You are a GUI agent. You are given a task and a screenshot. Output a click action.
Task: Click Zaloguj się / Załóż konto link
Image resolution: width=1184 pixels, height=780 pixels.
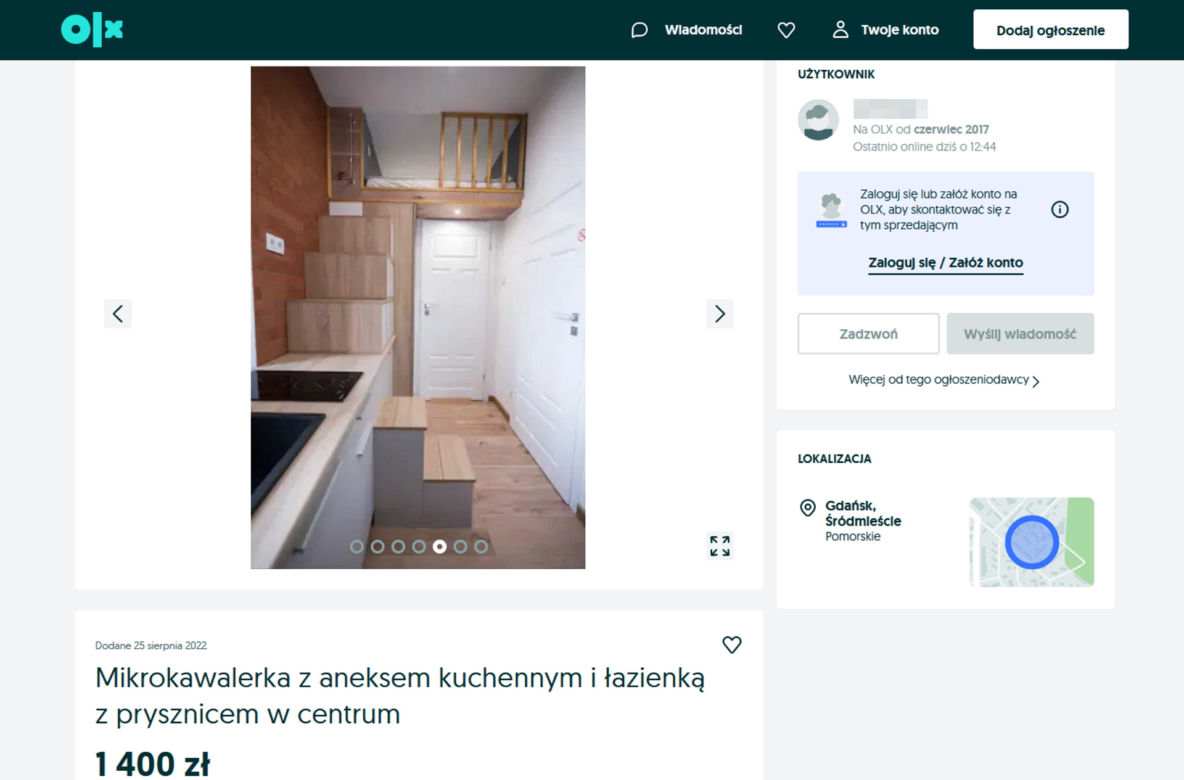click(x=945, y=263)
